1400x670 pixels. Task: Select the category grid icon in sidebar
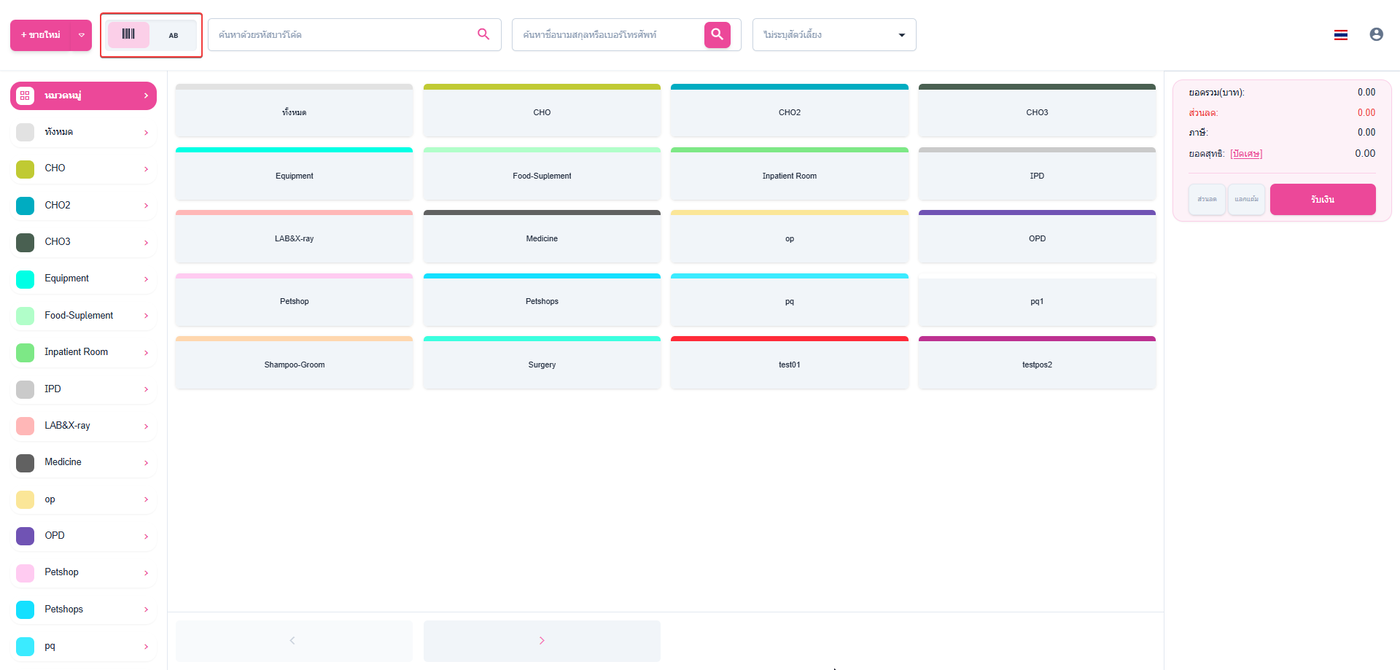26,95
